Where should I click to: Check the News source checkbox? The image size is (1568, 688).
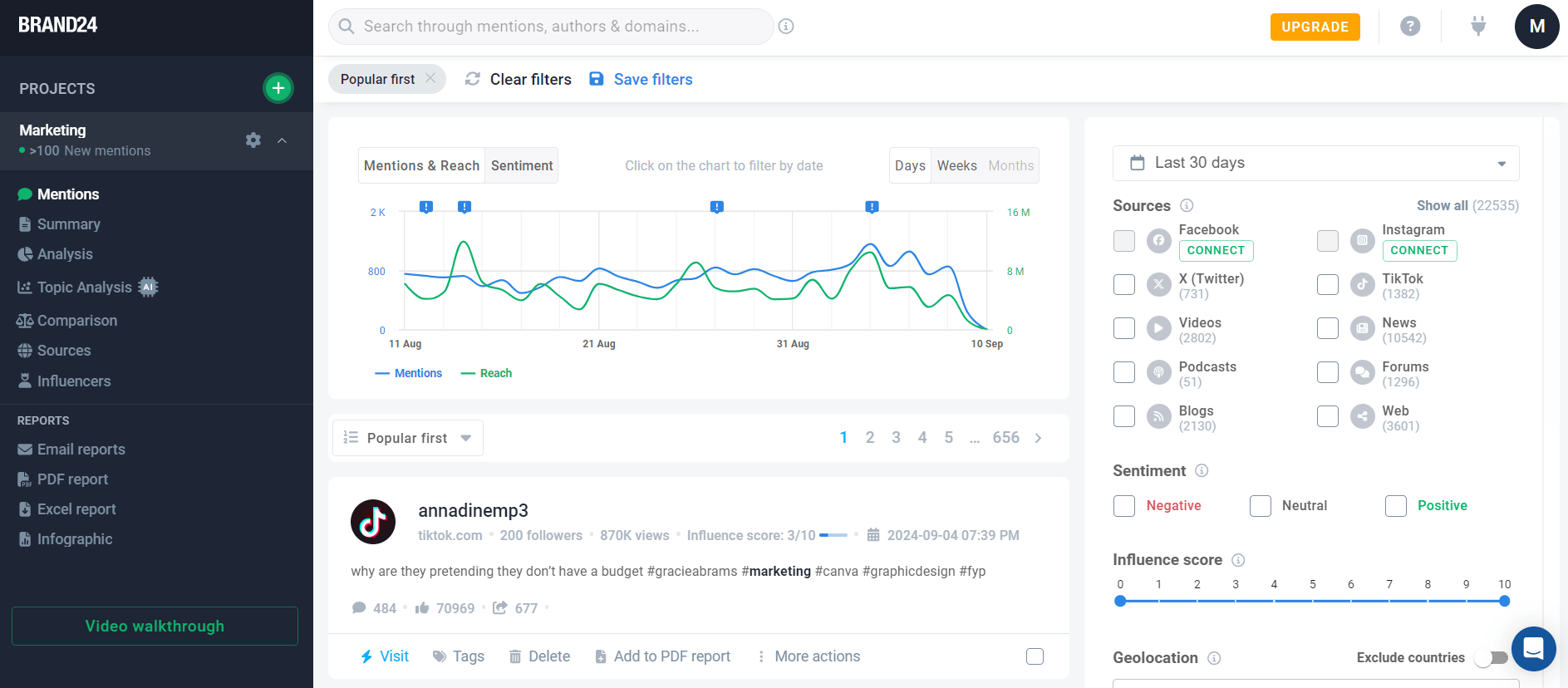click(1328, 328)
